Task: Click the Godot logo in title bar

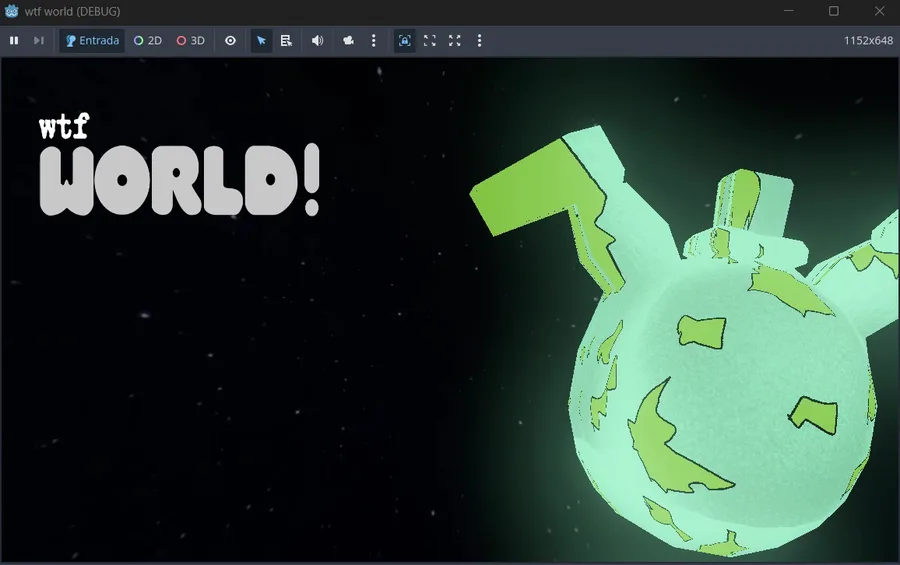Action: click(11, 11)
